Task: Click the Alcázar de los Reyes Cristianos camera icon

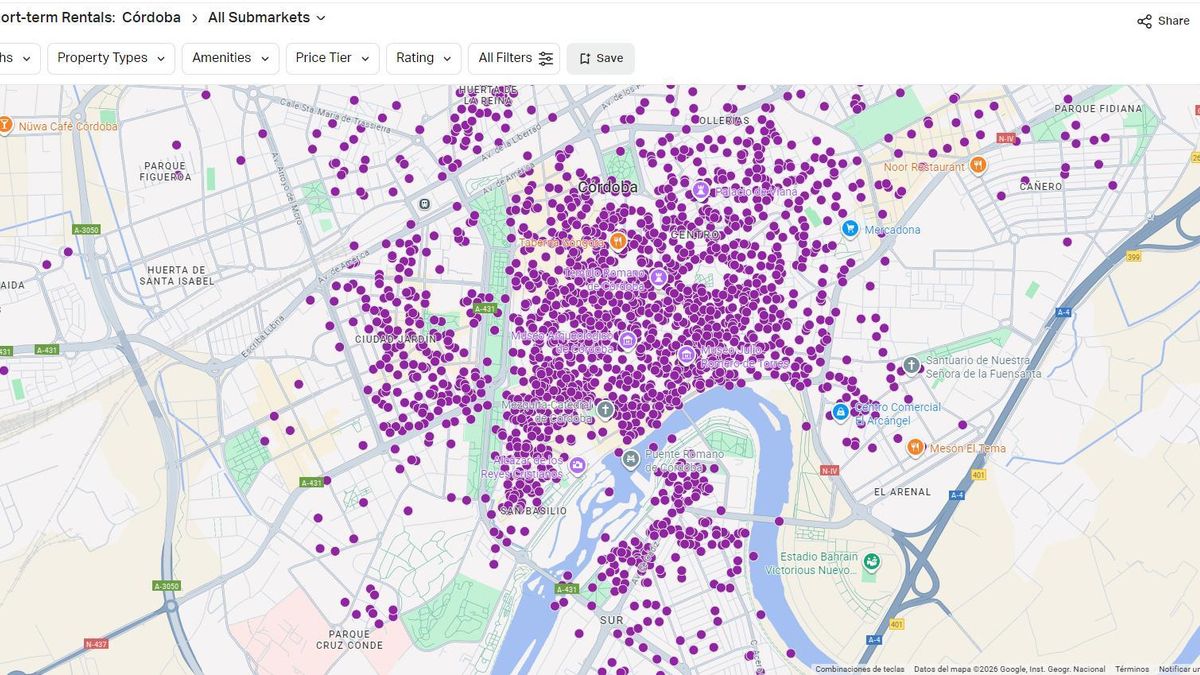Action: 579,463
